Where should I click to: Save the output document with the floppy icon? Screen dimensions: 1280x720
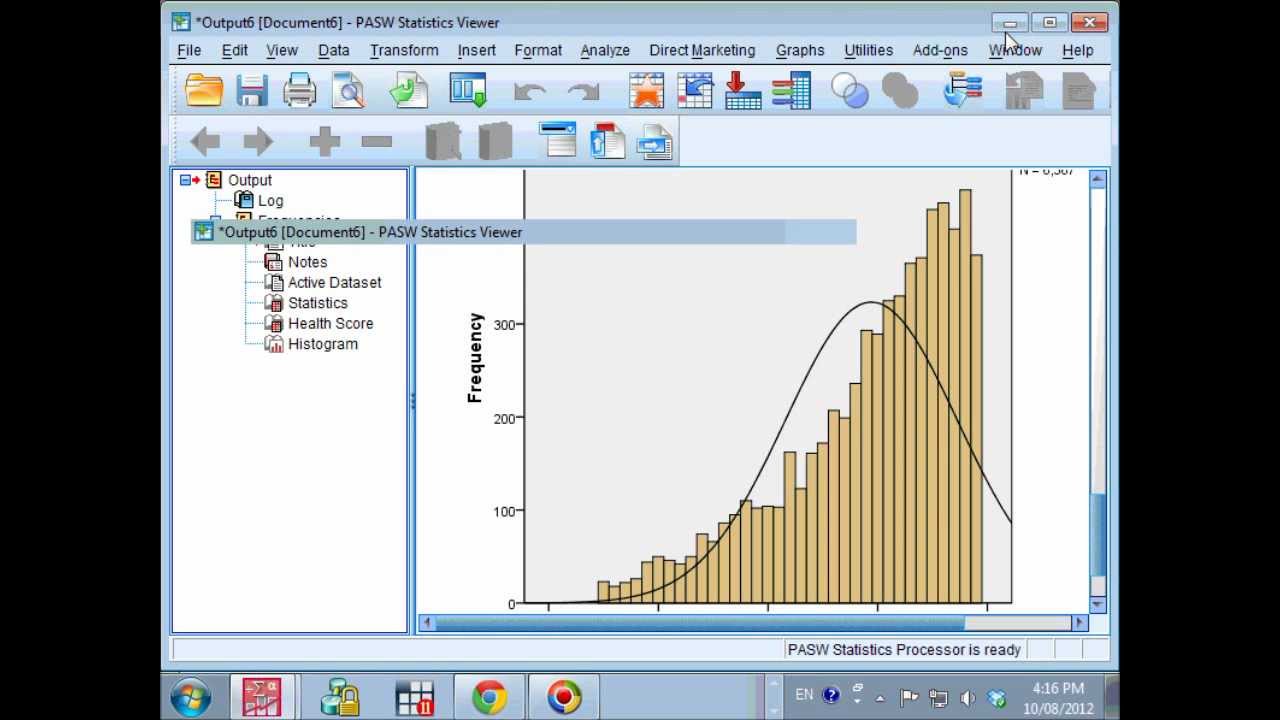251,91
